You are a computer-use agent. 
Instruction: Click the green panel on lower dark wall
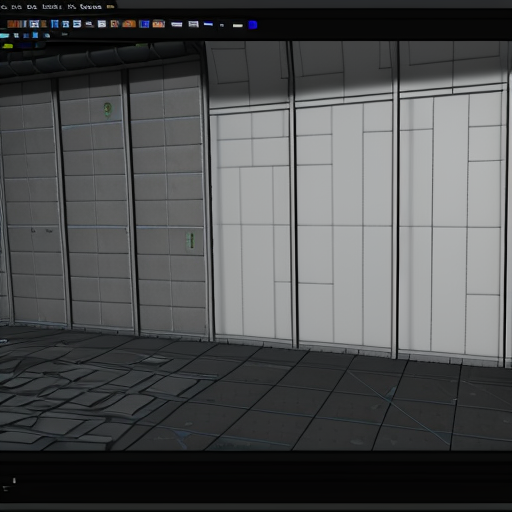coord(190,240)
